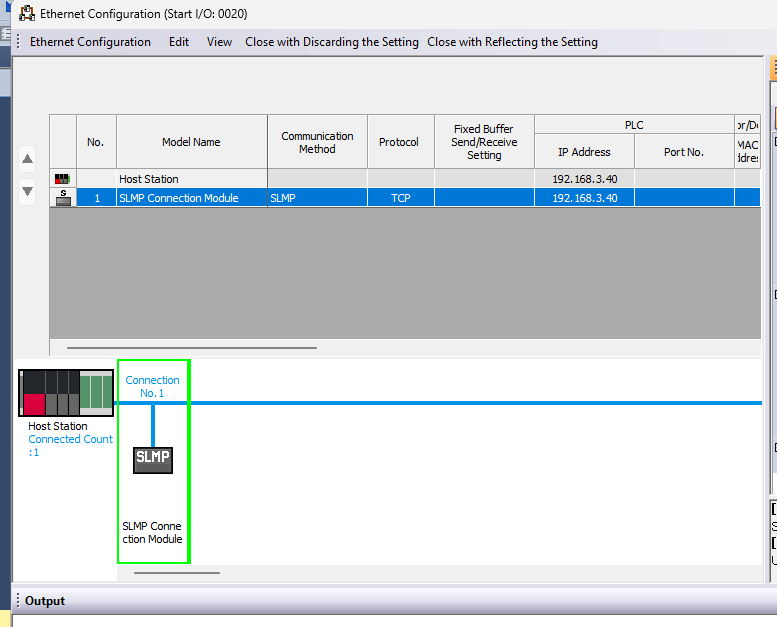Click the move-down arrow beside the table
This screenshot has height=627, width=777.
pos(28,190)
